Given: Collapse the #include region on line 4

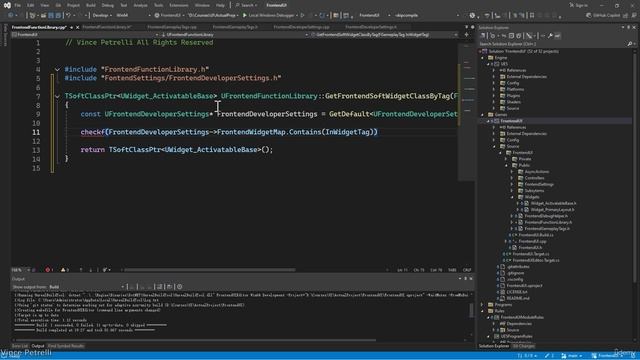Looking at the screenshot, I should pyautogui.click(x=57, y=69).
